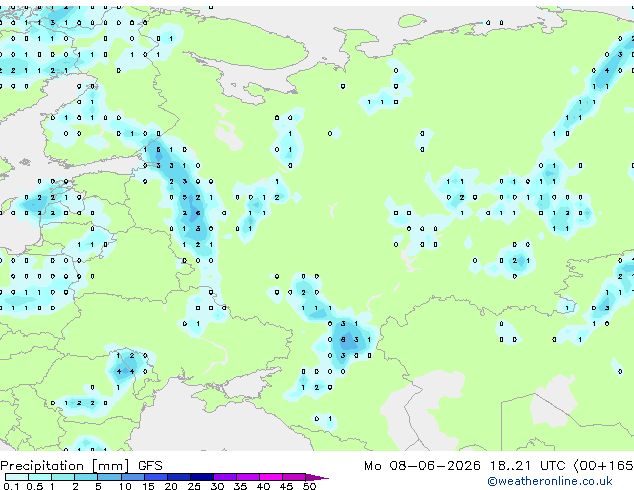Image resolution: width=634 pixels, height=490 pixels.
Task: Open the weatheronline.co.uk copyright link
Action: (550, 481)
